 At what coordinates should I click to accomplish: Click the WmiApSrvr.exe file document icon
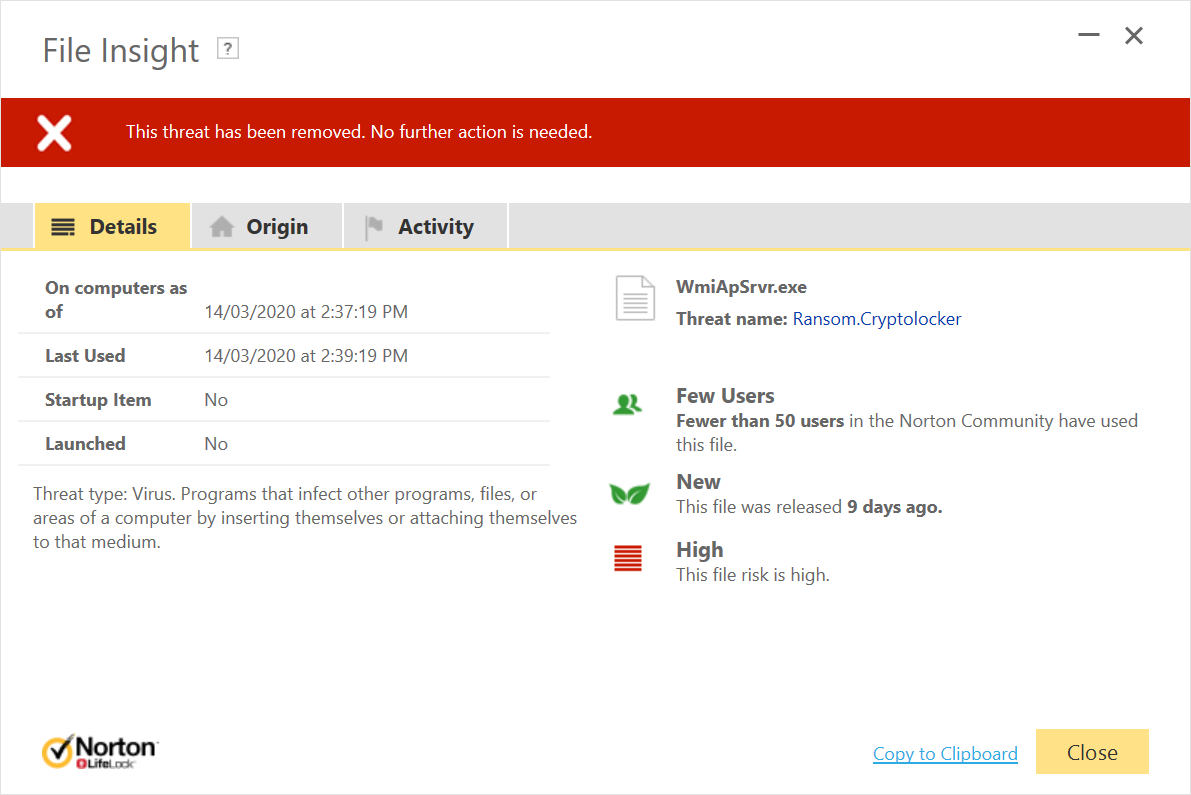(635, 298)
